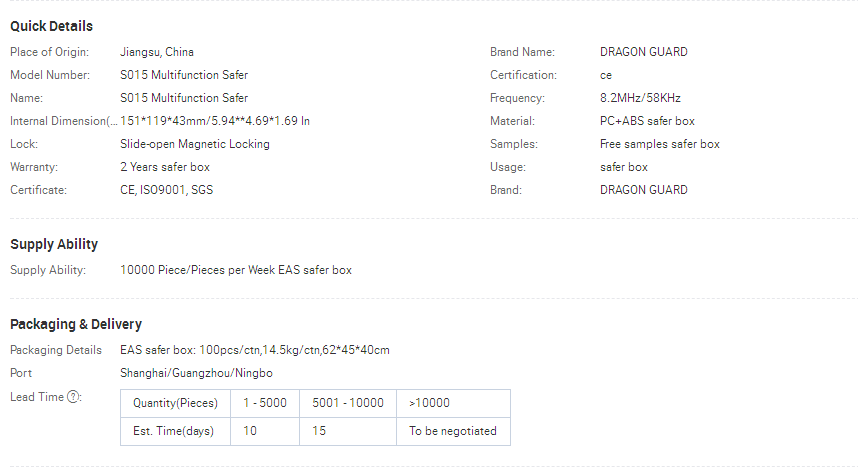The width and height of the screenshot is (858, 467).
Task: Click the truncated Internal Dimension label
Action: pyautogui.click(x=63, y=121)
